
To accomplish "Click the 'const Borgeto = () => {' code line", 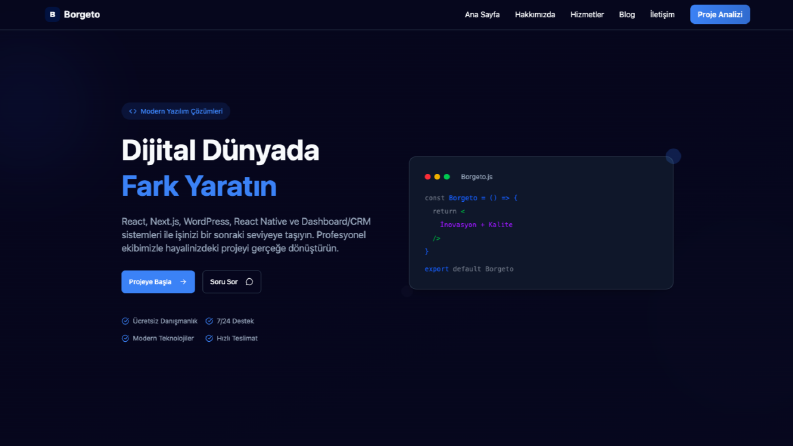I will click(x=471, y=198).
